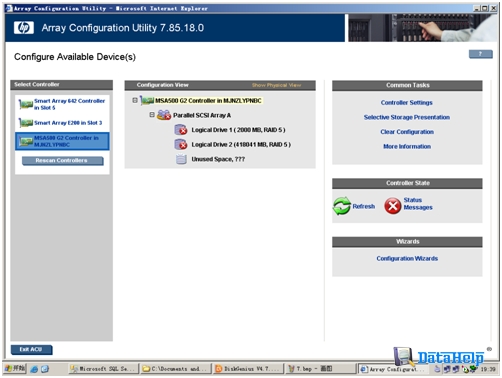Open Configuration Wizards
This screenshot has height=378, width=502.
tap(407, 259)
